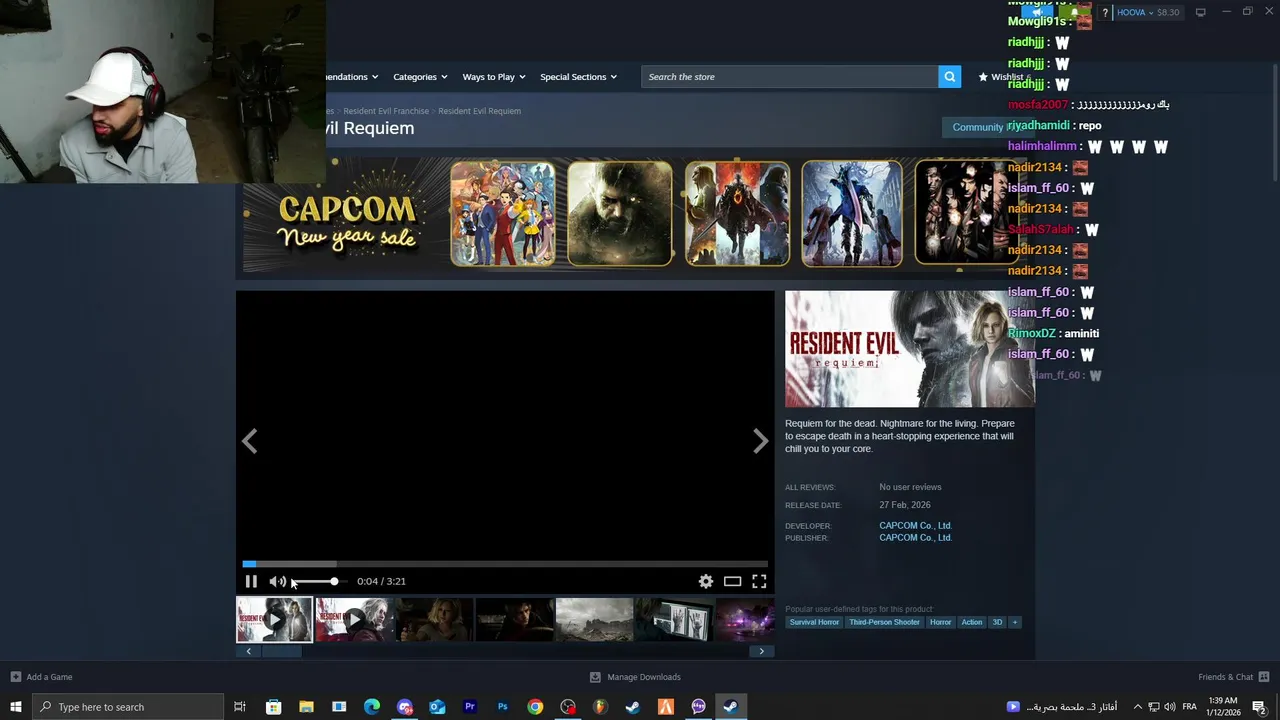Open the HOOVA account dropdown
Screen dimensions: 1280x720
pos(1147,12)
